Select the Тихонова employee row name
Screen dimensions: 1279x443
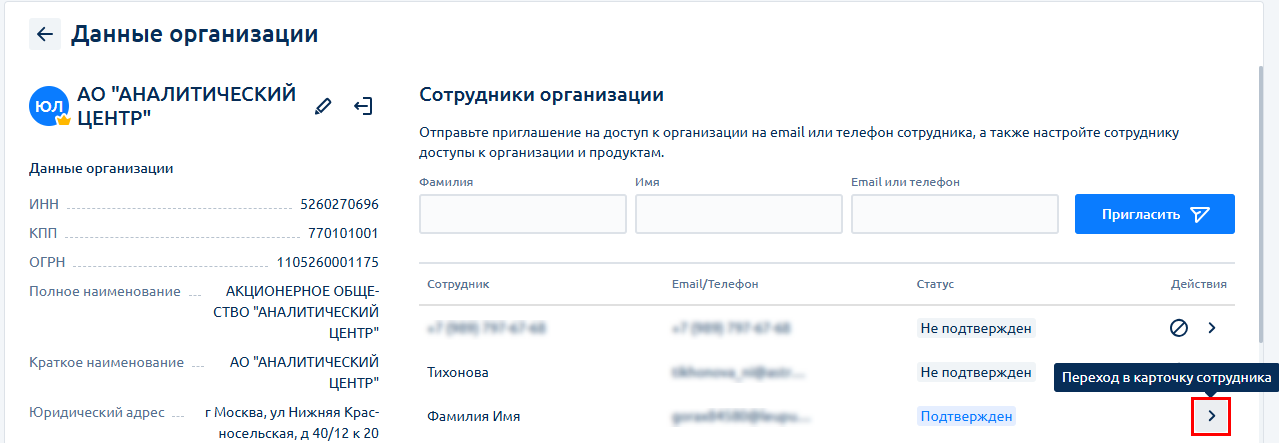point(458,372)
